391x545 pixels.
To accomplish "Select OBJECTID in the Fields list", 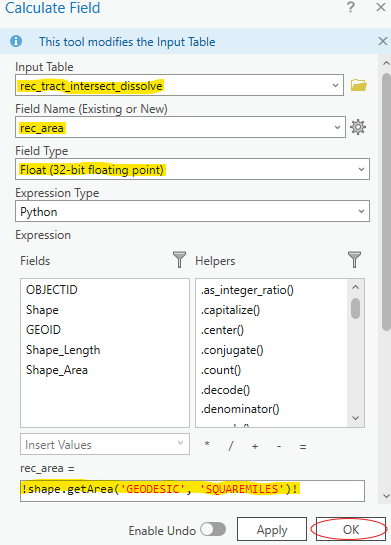I will click(52, 290).
